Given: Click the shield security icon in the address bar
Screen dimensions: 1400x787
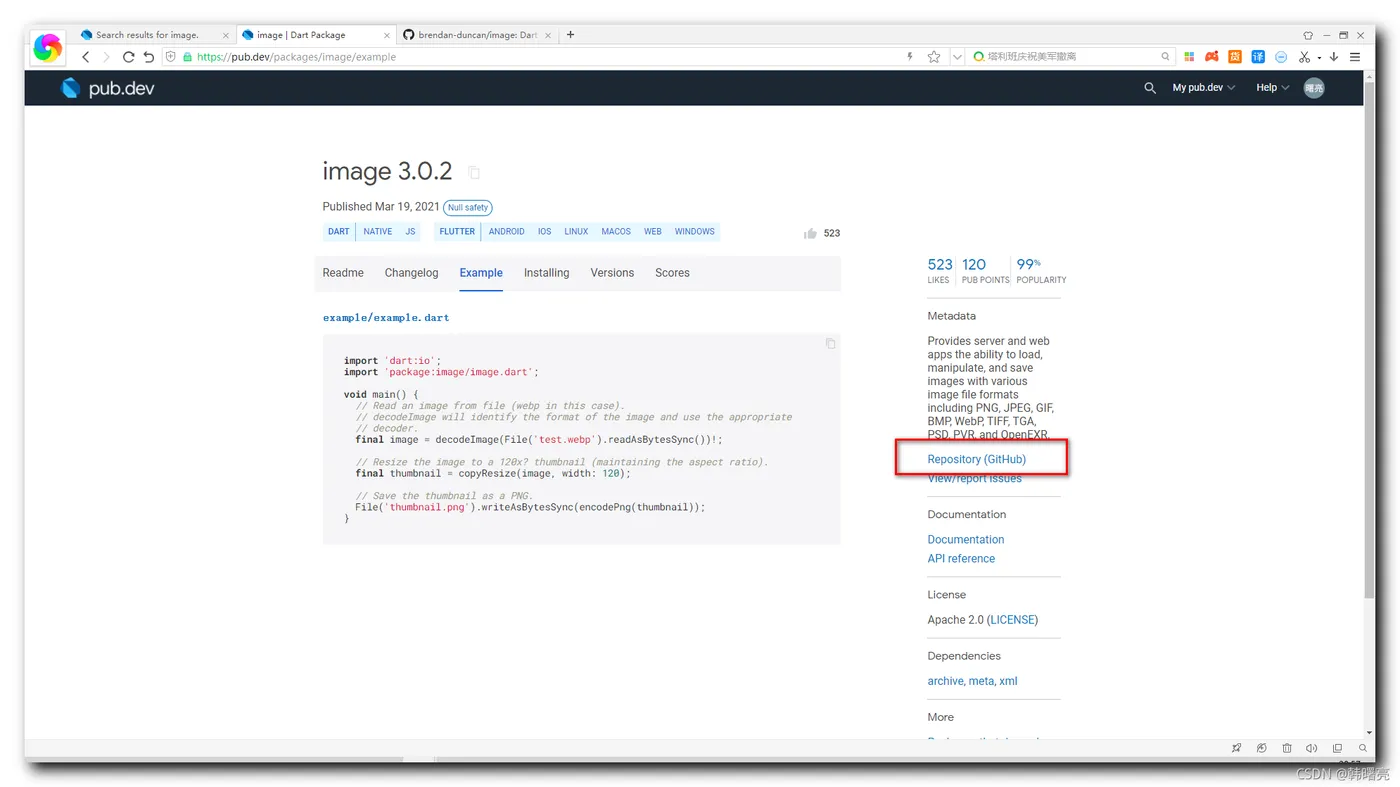Looking at the screenshot, I should 170,57.
